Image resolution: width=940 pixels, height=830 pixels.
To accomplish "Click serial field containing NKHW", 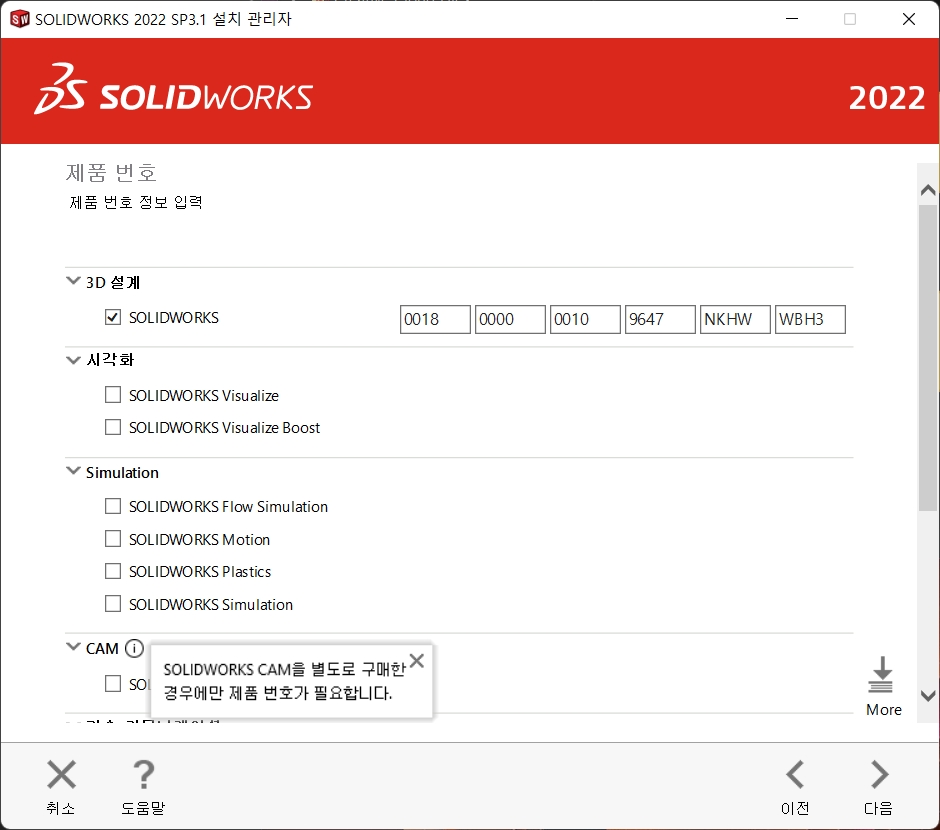I will point(735,319).
